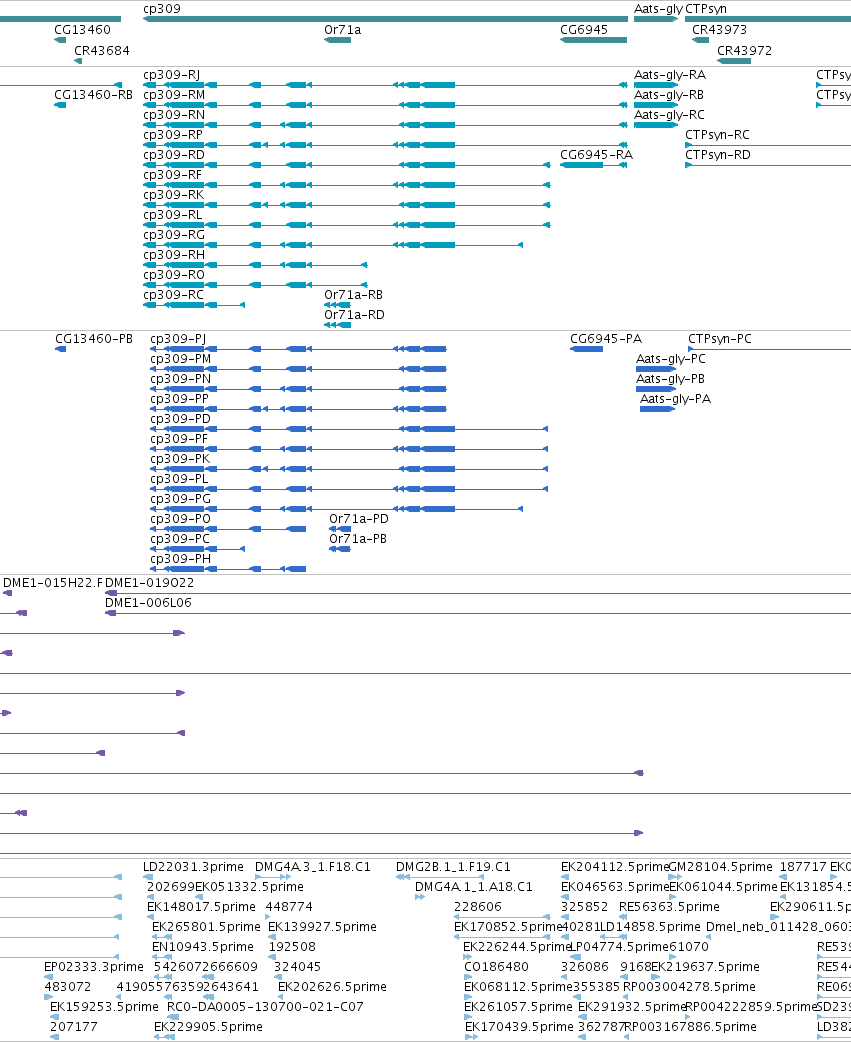Select the Aats-gly-PA protein label

[x=676, y=399]
